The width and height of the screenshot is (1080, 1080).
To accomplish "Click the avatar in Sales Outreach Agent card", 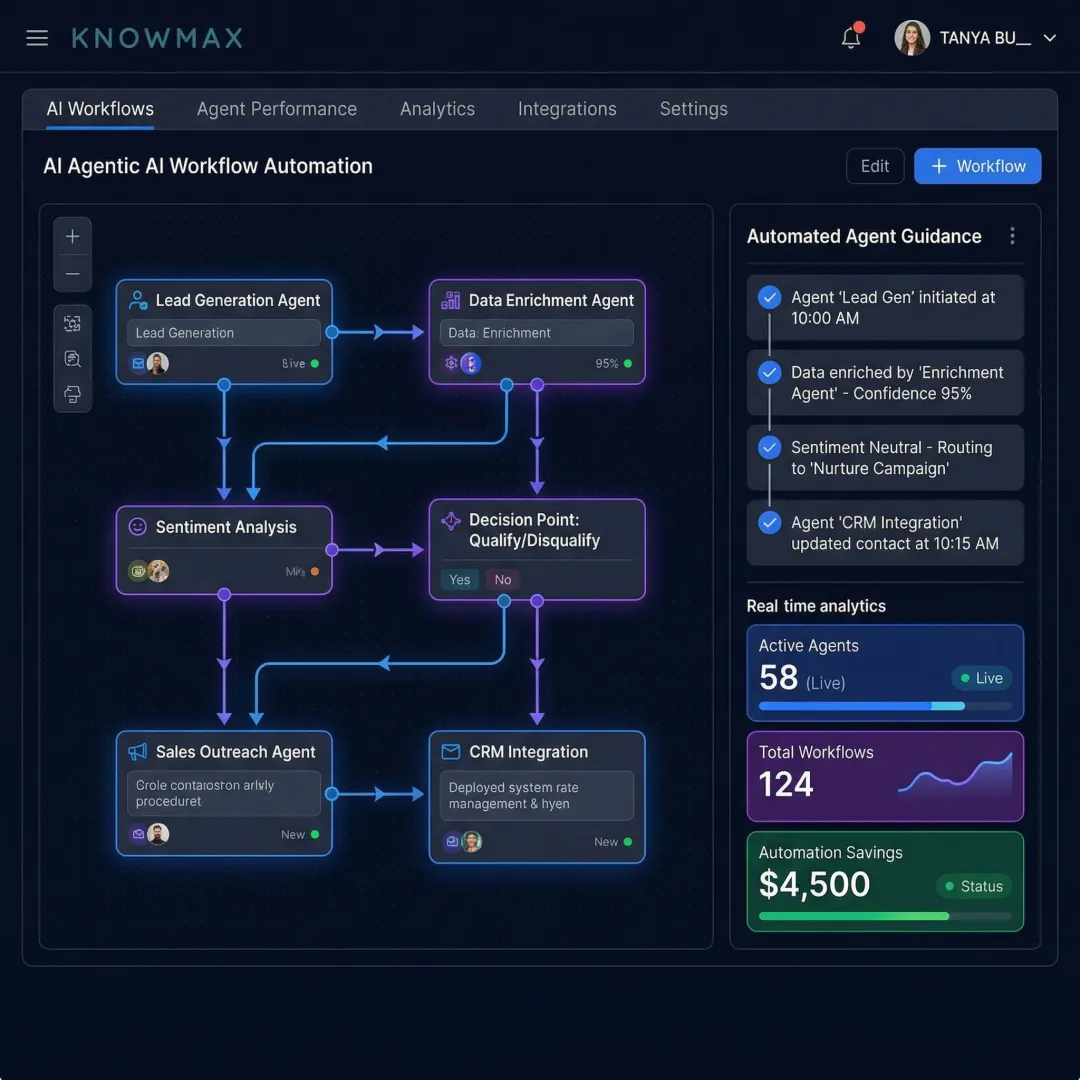I will pos(158,834).
